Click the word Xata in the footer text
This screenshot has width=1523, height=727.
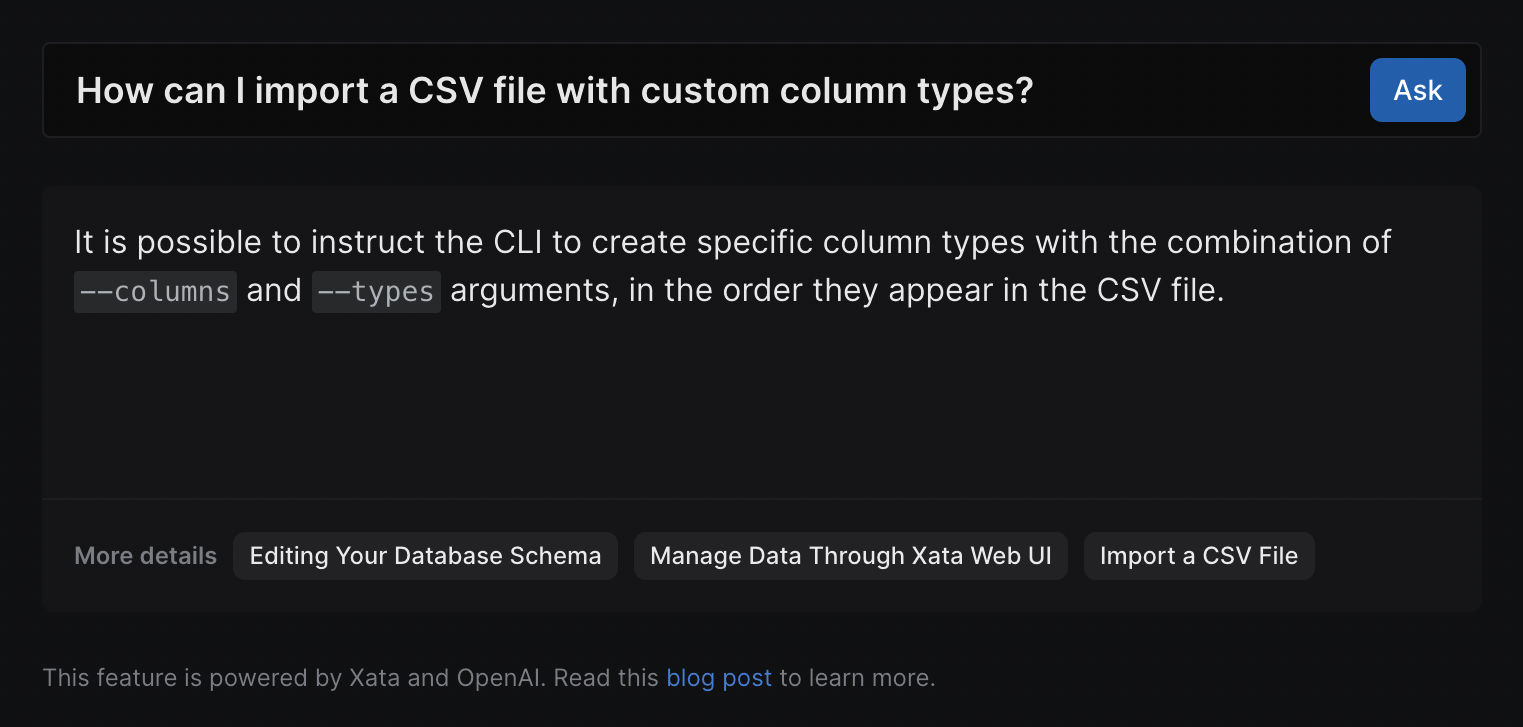pyautogui.click(x=375, y=678)
